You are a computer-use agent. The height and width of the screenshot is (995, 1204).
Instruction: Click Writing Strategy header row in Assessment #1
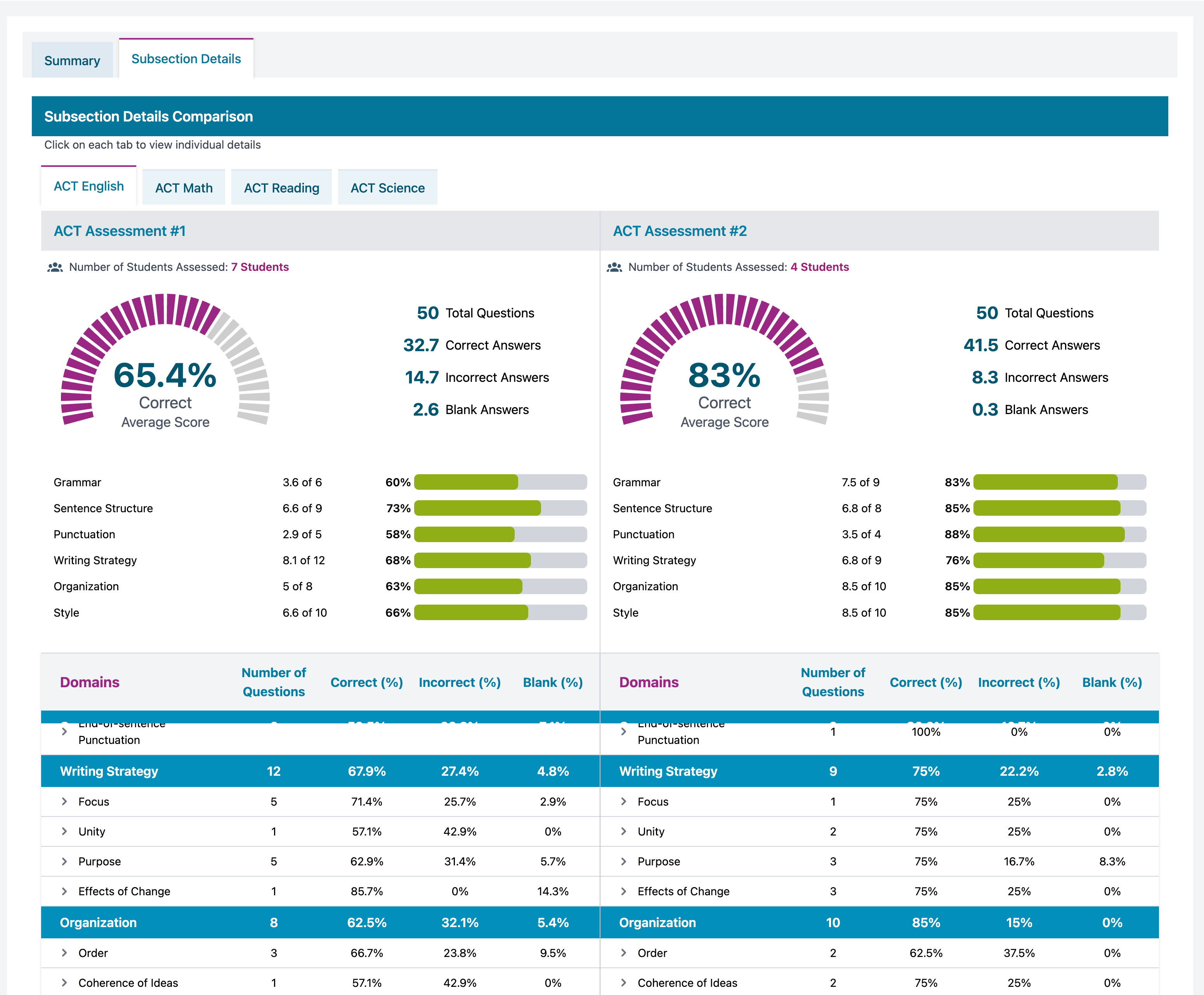pos(109,771)
